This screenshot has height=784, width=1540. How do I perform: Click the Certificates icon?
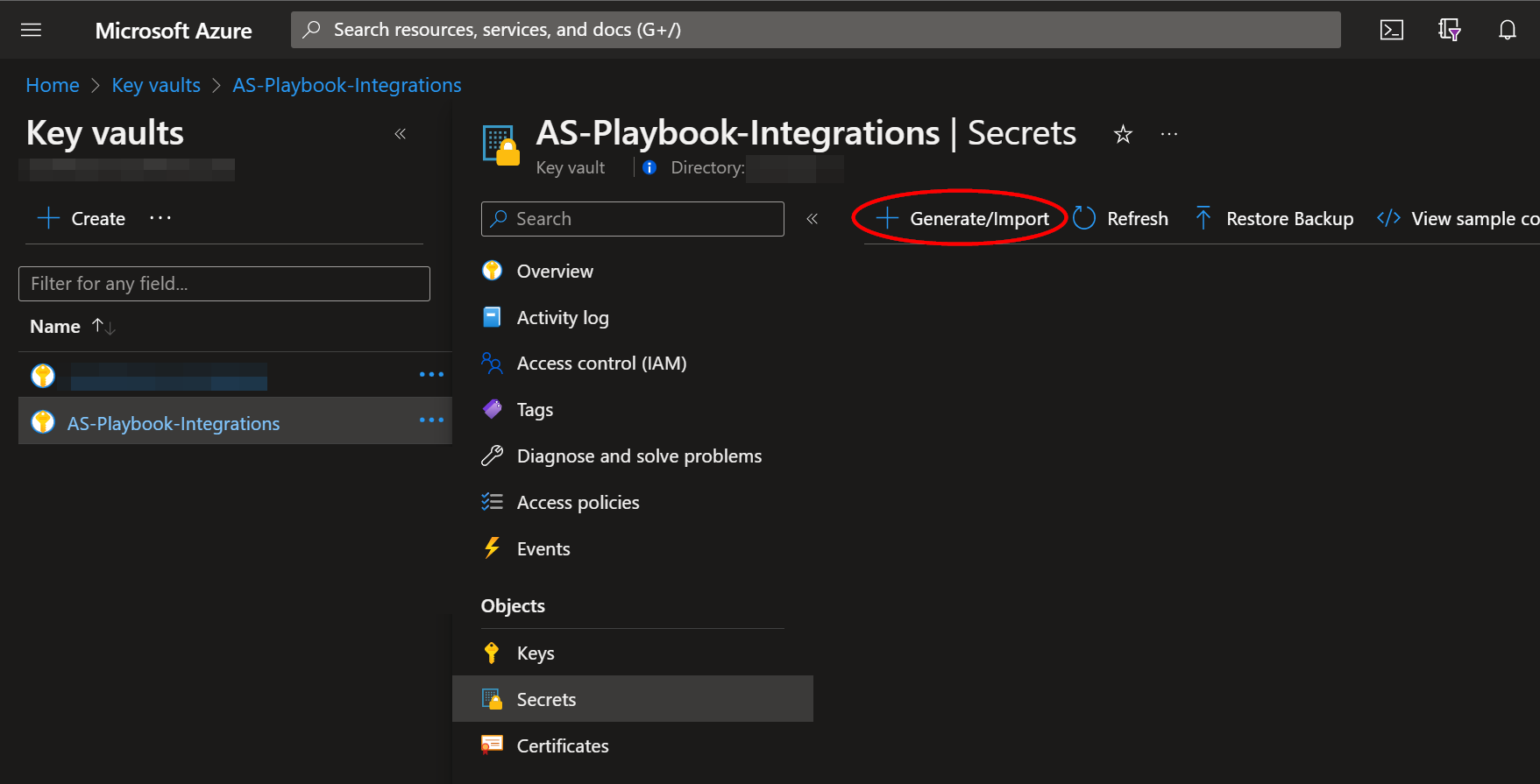pos(493,745)
